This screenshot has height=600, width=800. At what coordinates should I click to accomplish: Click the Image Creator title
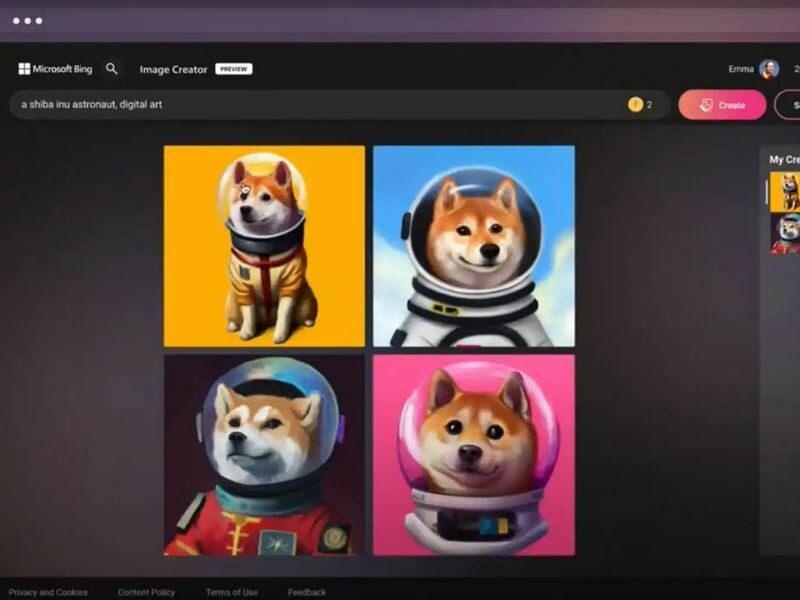[173, 69]
